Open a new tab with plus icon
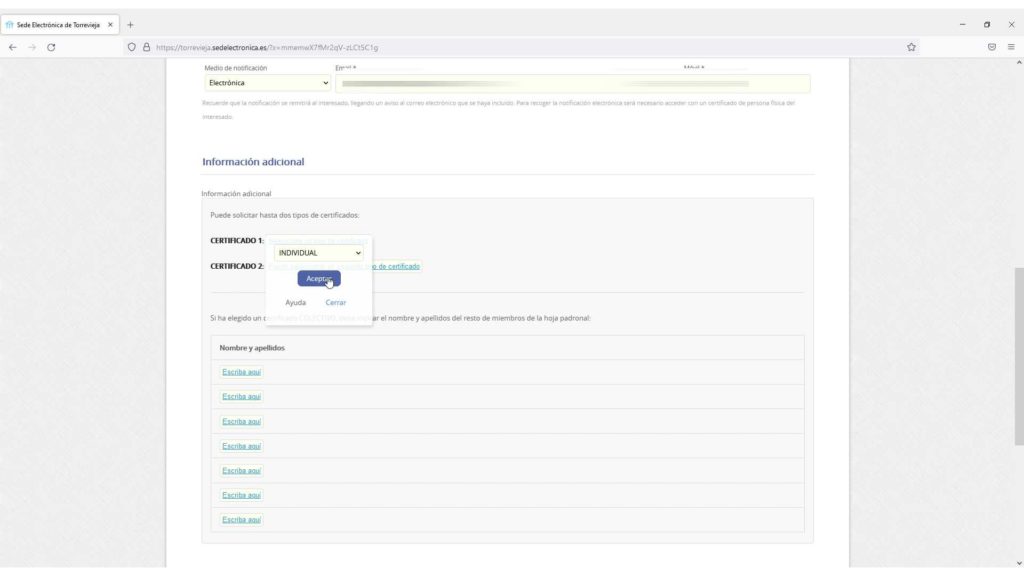The height and width of the screenshot is (576, 1024). tap(130, 25)
